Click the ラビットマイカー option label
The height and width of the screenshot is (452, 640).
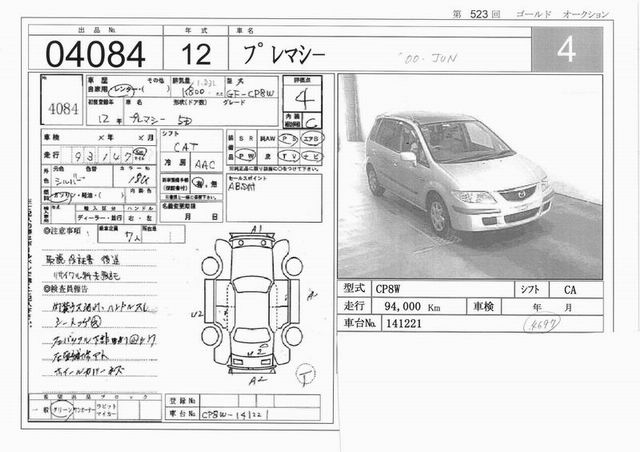click(x=106, y=410)
